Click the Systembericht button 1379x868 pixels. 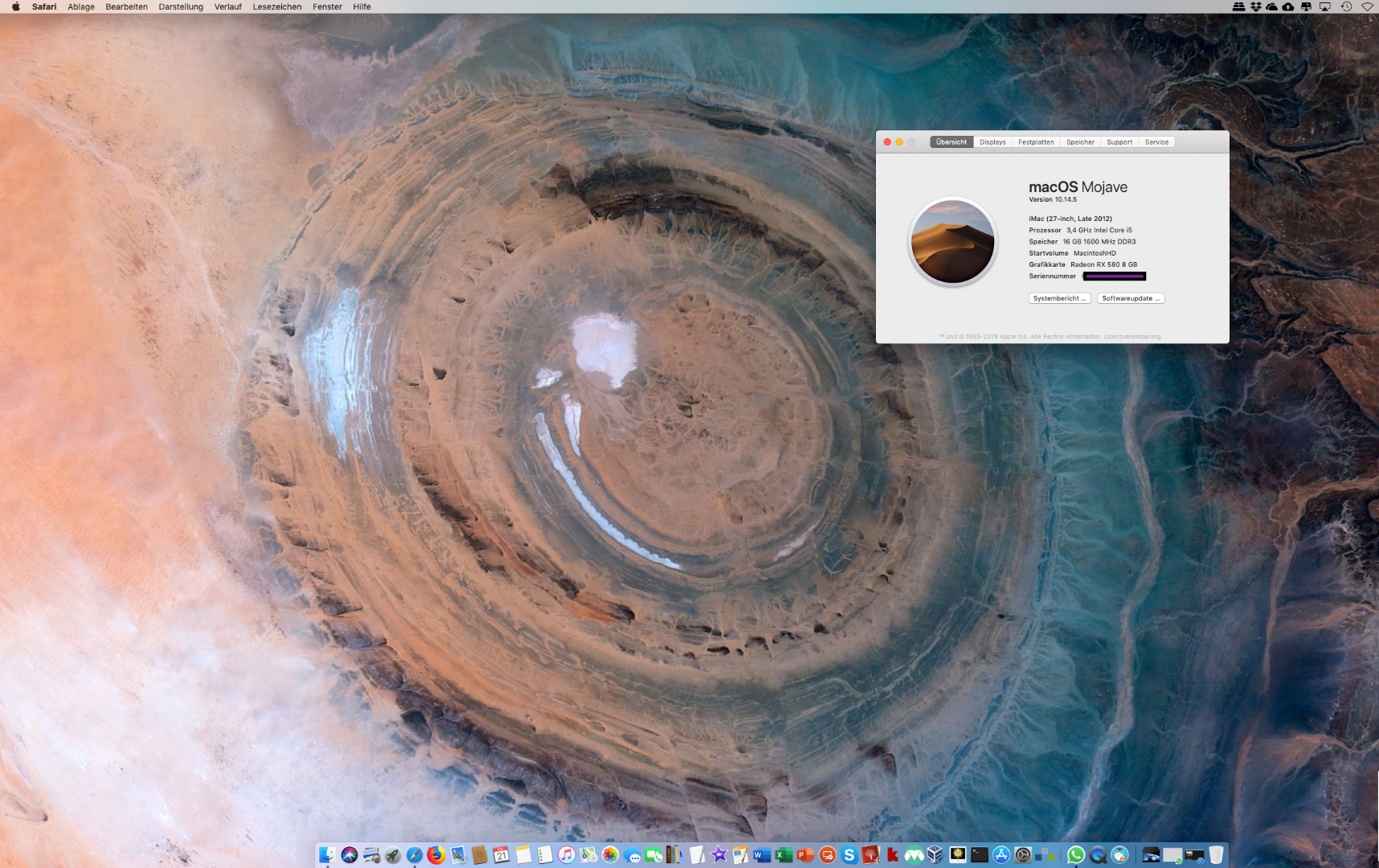pyautogui.click(x=1059, y=298)
